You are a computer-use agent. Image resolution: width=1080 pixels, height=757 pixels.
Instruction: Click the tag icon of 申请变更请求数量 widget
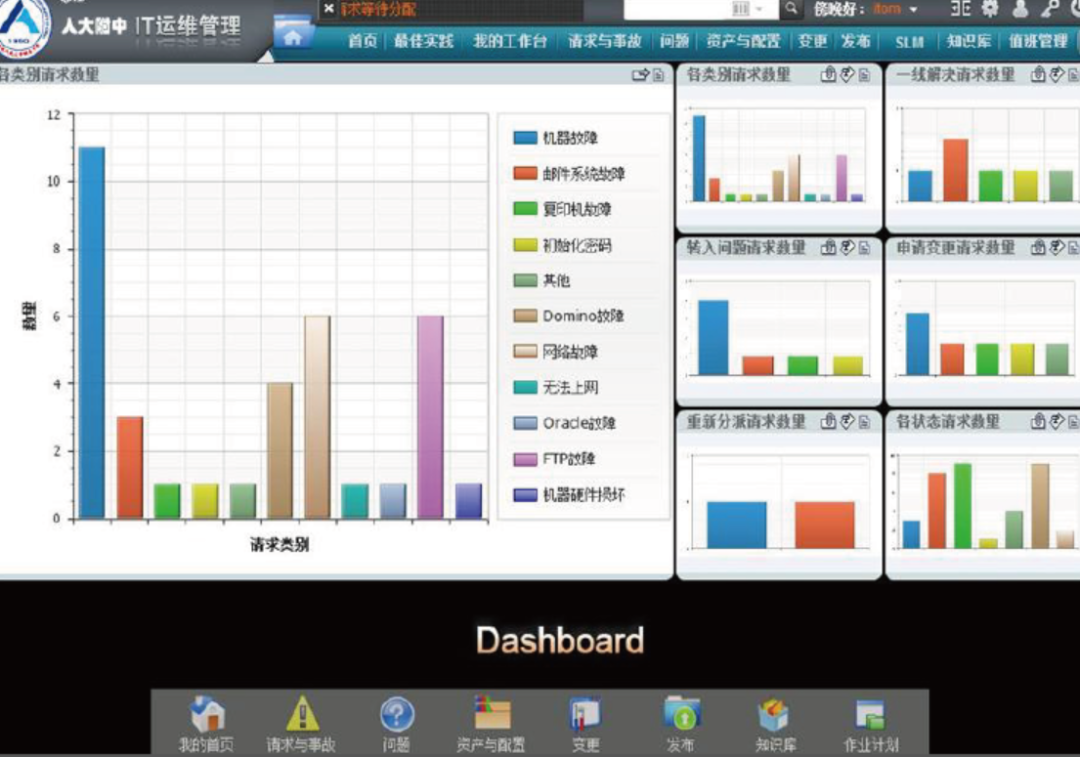(1057, 247)
